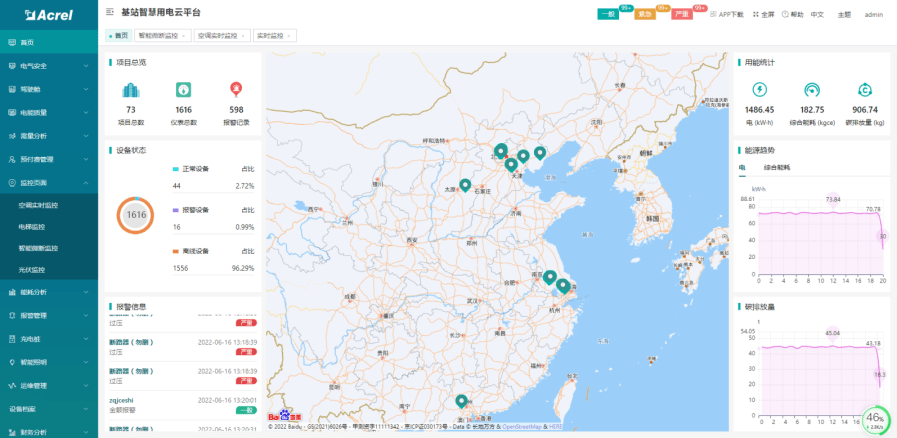Click the 1616 device status donut chart
897x438 pixels.
(135, 214)
